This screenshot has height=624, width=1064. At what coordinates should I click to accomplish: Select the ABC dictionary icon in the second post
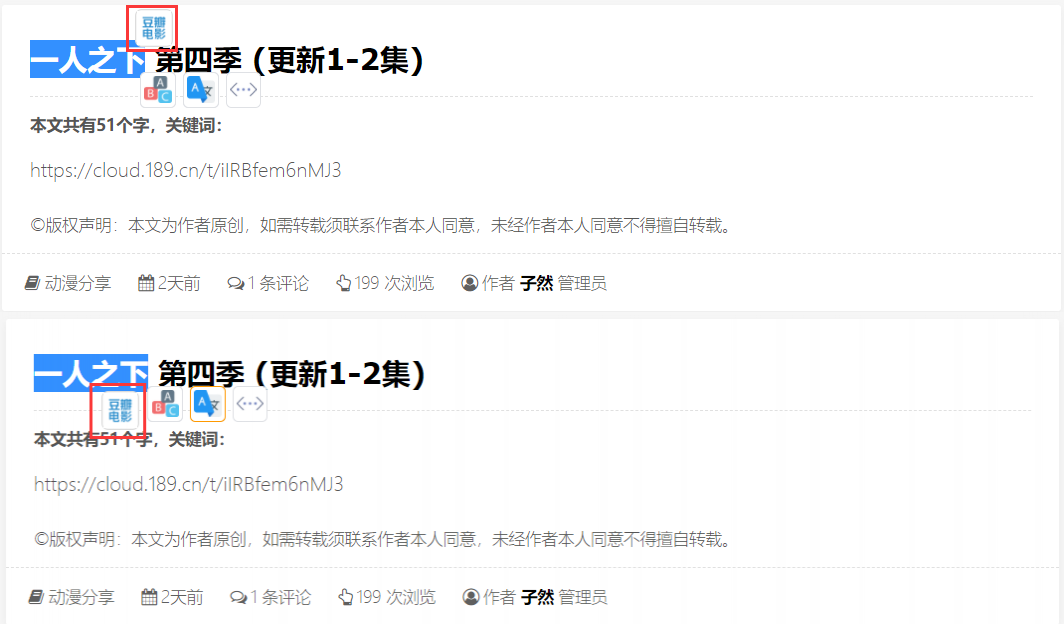pos(166,404)
